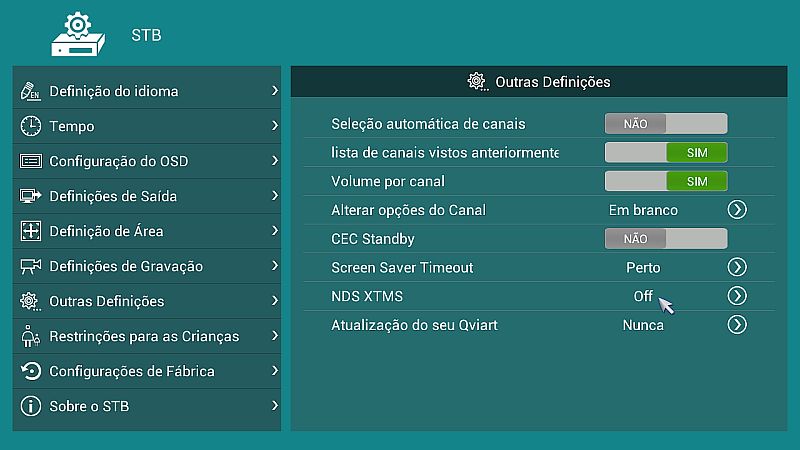Click the Definição de Área crosshair icon

click(x=31, y=231)
